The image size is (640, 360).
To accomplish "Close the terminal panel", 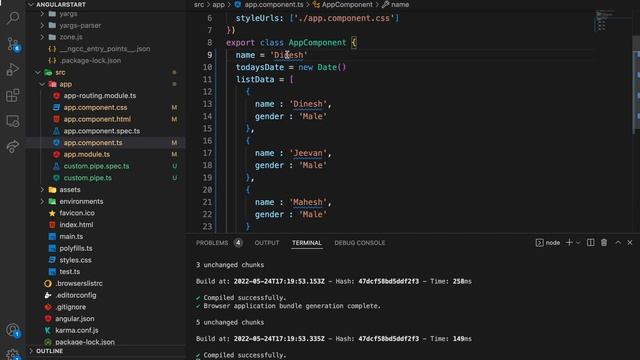I will pyautogui.click(x=630, y=242).
